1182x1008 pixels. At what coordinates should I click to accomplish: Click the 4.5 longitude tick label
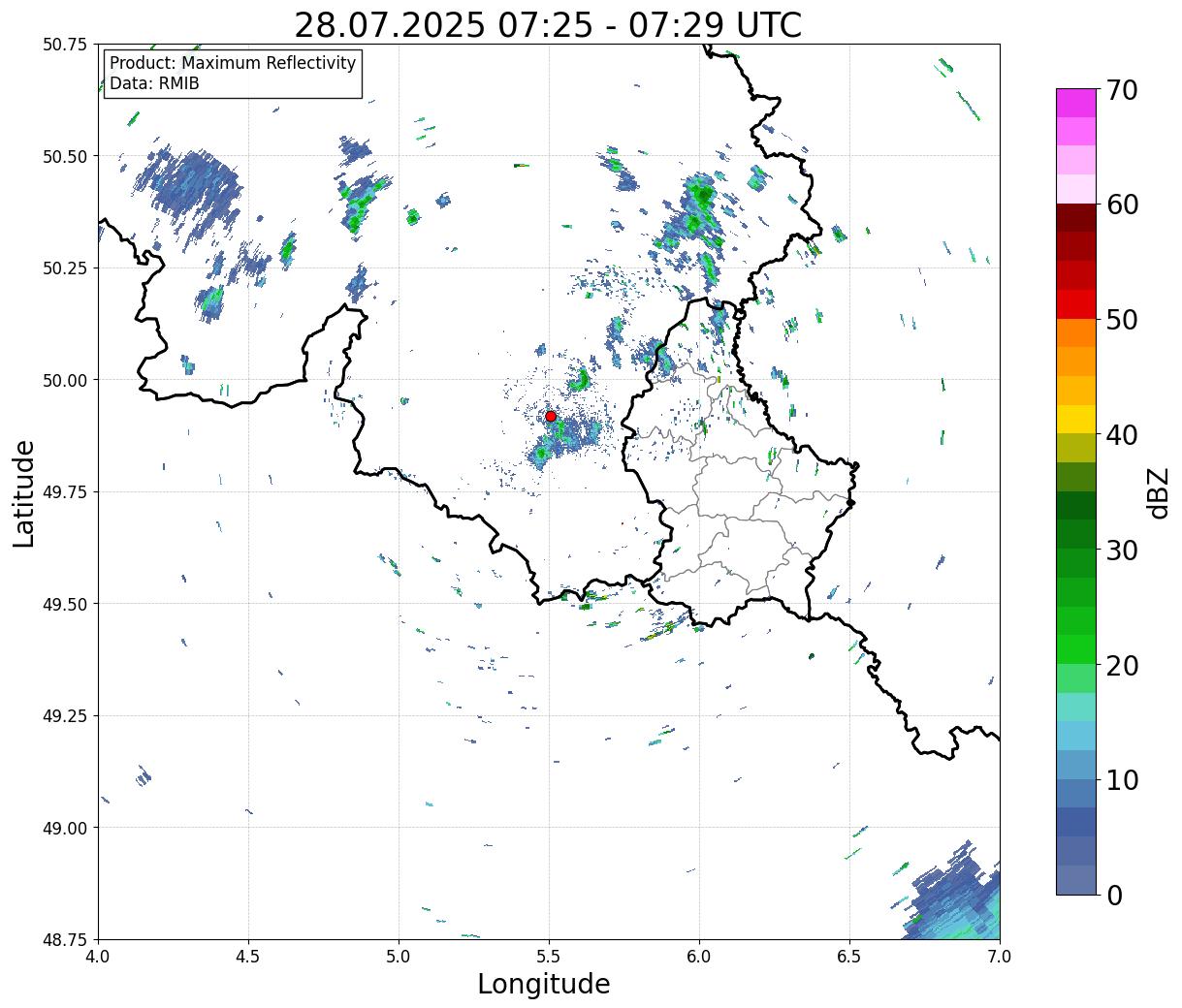tap(248, 957)
